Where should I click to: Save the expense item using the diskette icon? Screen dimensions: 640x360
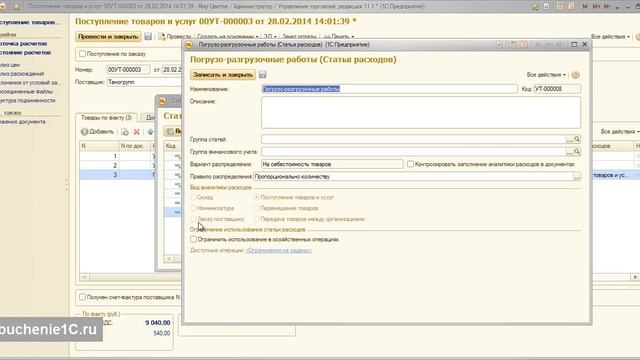click(262, 75)
